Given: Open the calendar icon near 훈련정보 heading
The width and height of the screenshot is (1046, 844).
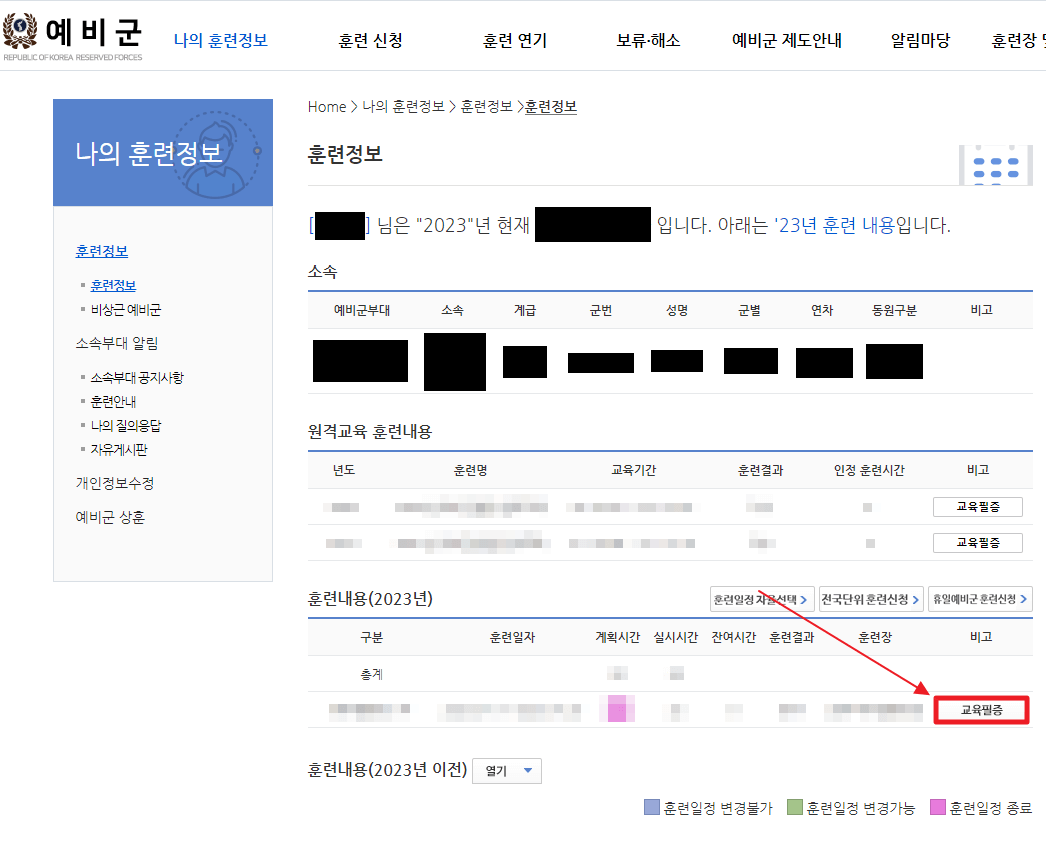Looking at the screenshot, I should tap(996, 167).
